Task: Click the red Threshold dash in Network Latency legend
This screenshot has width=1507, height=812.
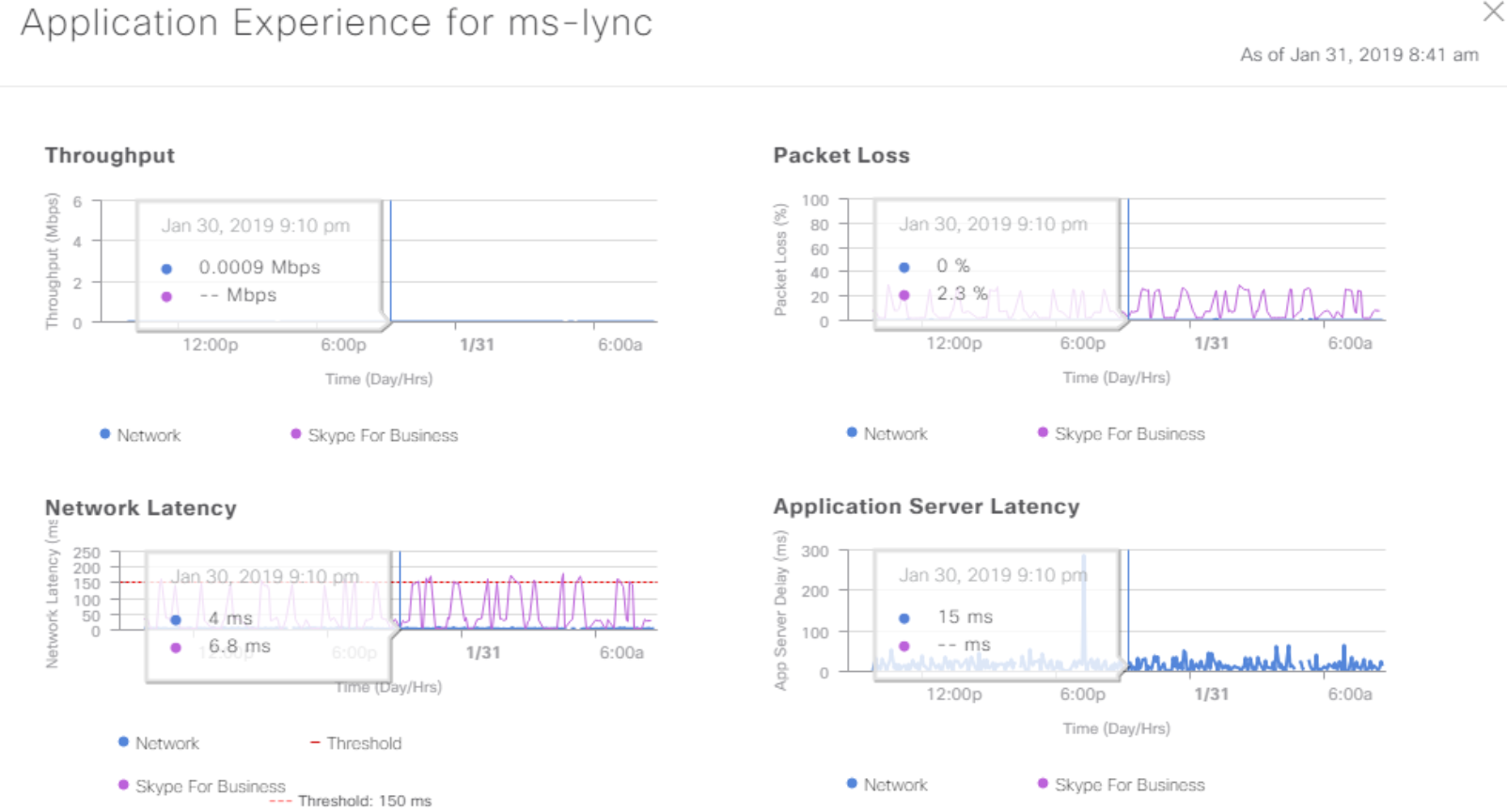Action: click(315, 742)
